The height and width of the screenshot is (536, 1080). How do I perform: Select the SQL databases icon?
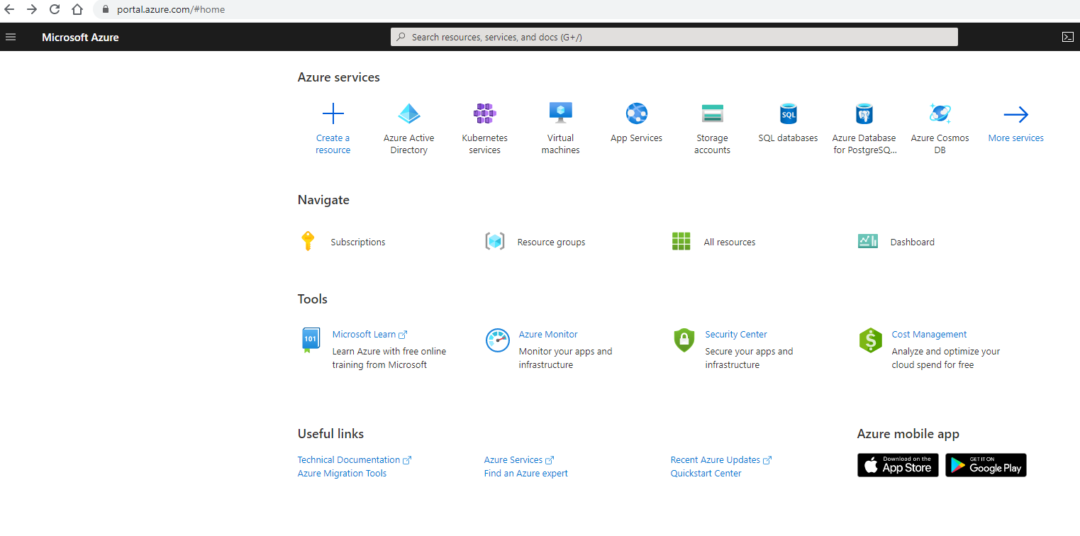point(788,114)
